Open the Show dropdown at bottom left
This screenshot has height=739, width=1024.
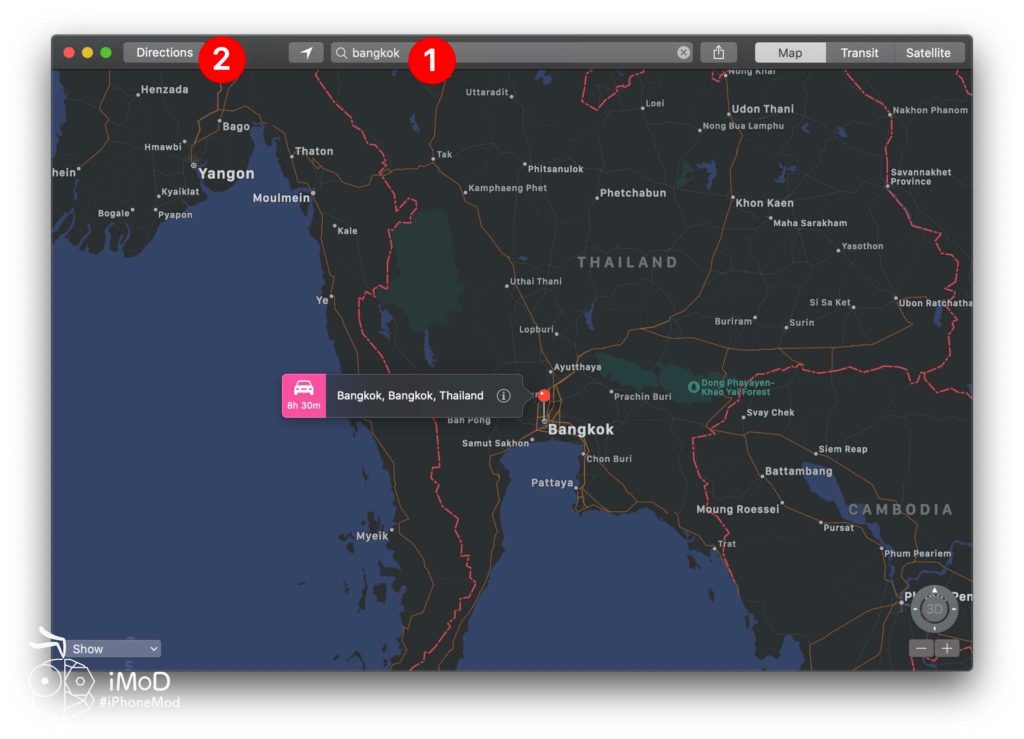pos(113,648)
